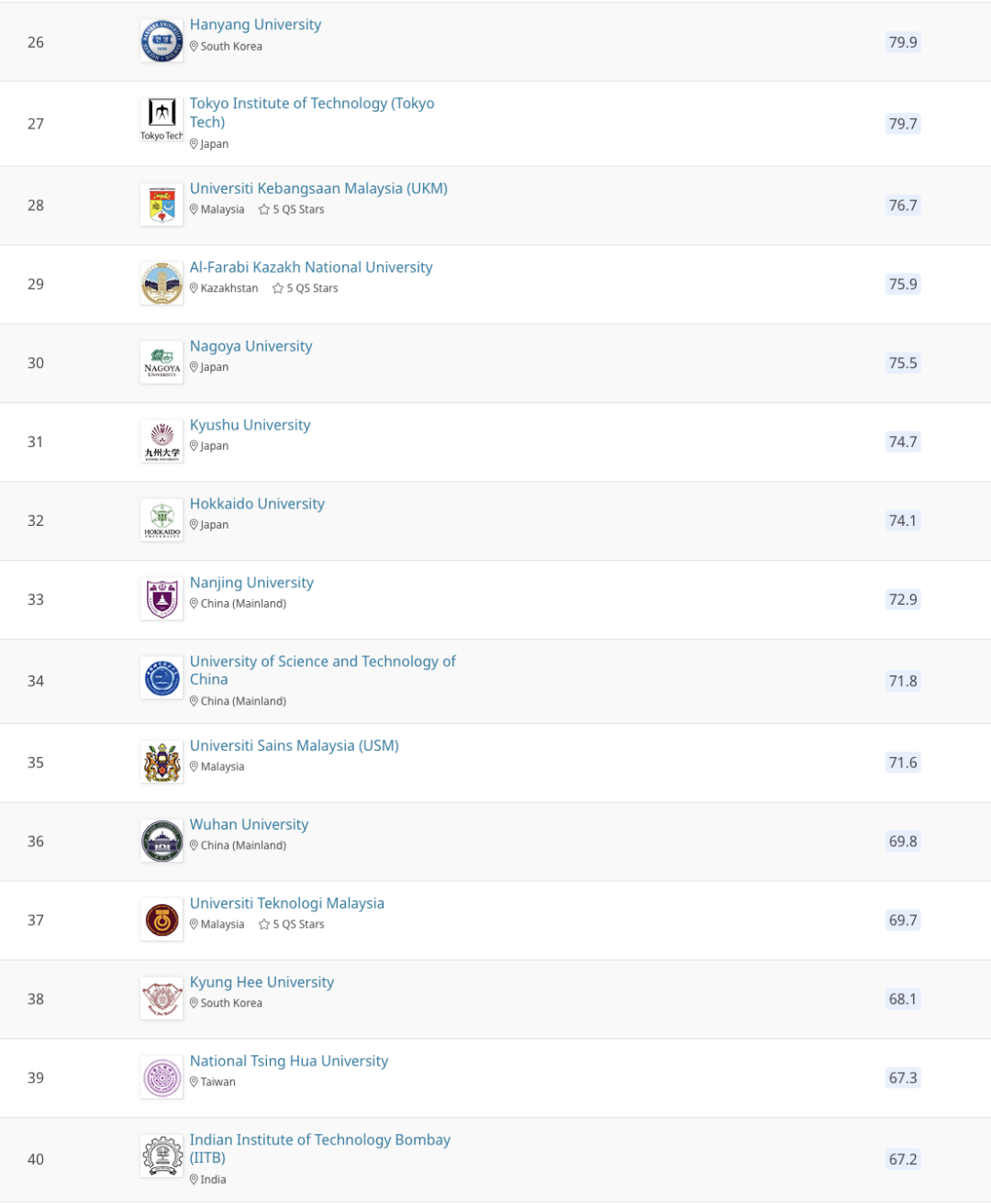The image size is (991, 1204).
Task: Open the Universiti Sains Malaysia (USM) link
Action: tap(295, 746)
